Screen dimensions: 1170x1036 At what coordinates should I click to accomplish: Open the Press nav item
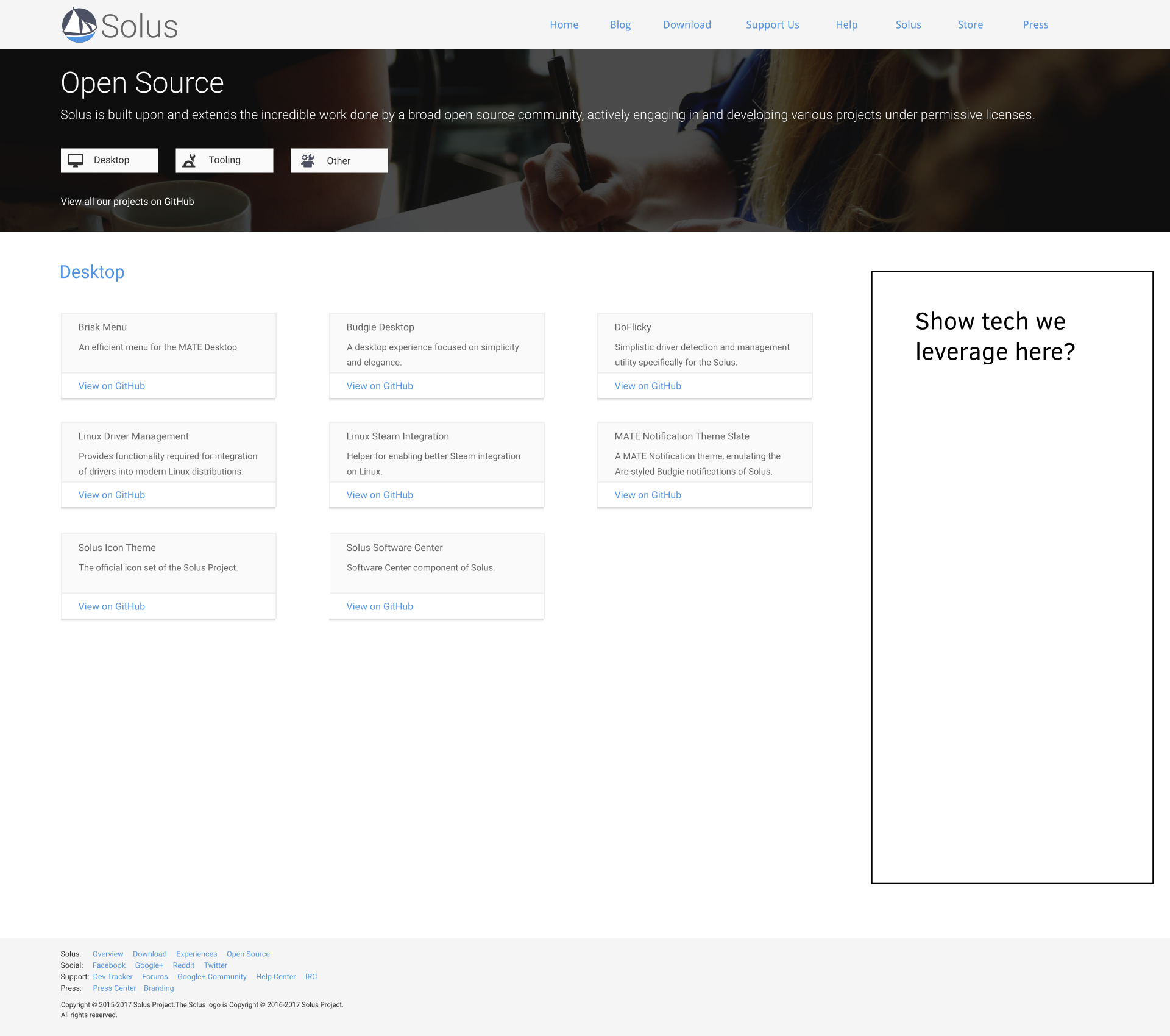1035,25
